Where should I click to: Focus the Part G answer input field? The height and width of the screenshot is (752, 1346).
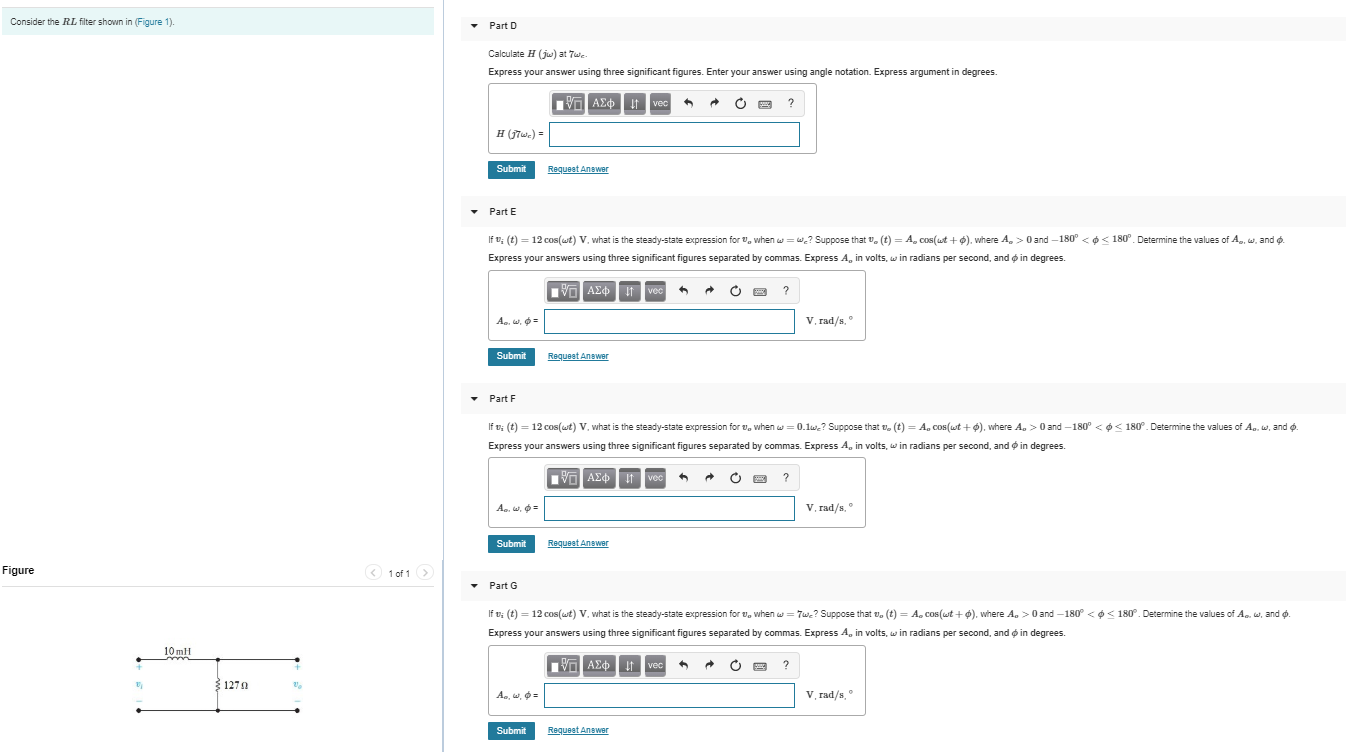[670, 695]
